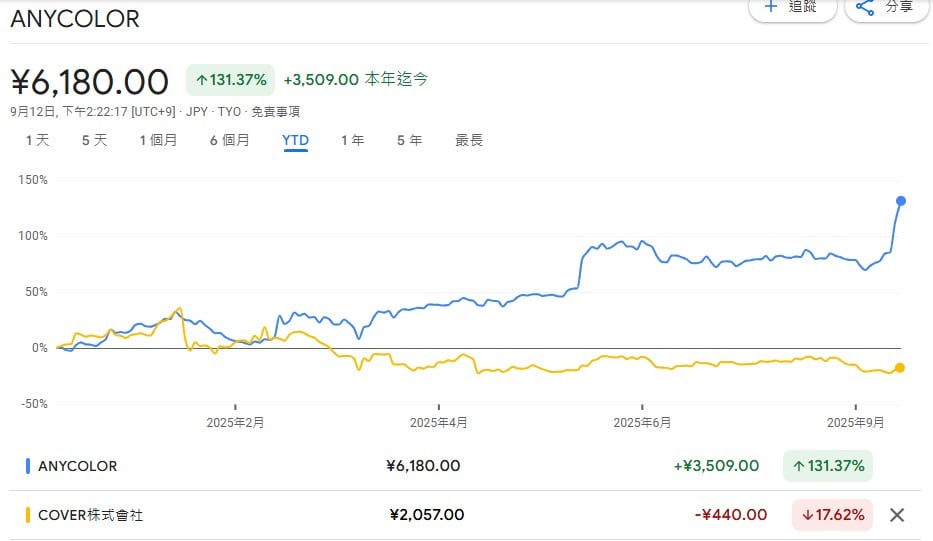Open the 1年 range tab
The width and height of the screenshot is (933, 541).
[x=352, y=140]
